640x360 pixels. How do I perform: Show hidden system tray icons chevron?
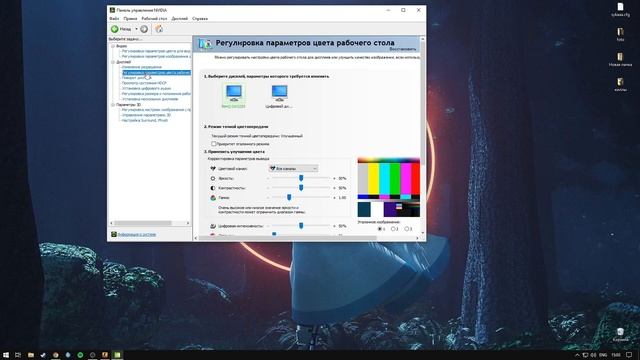(577, 355)
